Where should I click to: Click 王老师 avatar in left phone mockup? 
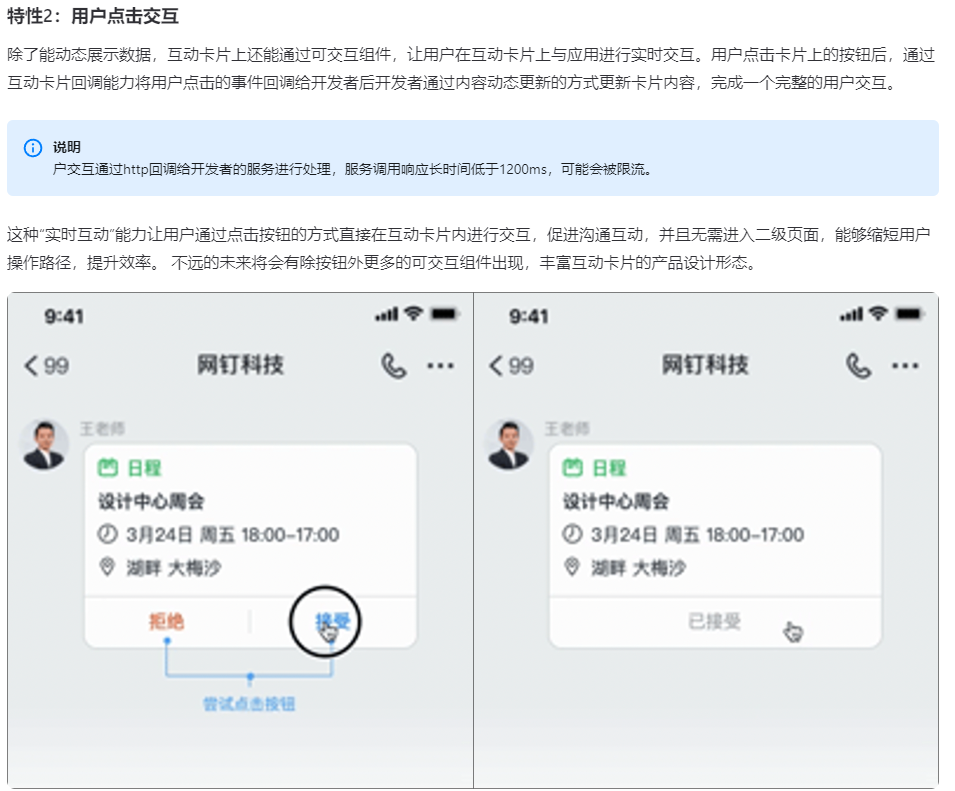coord(44,444)
